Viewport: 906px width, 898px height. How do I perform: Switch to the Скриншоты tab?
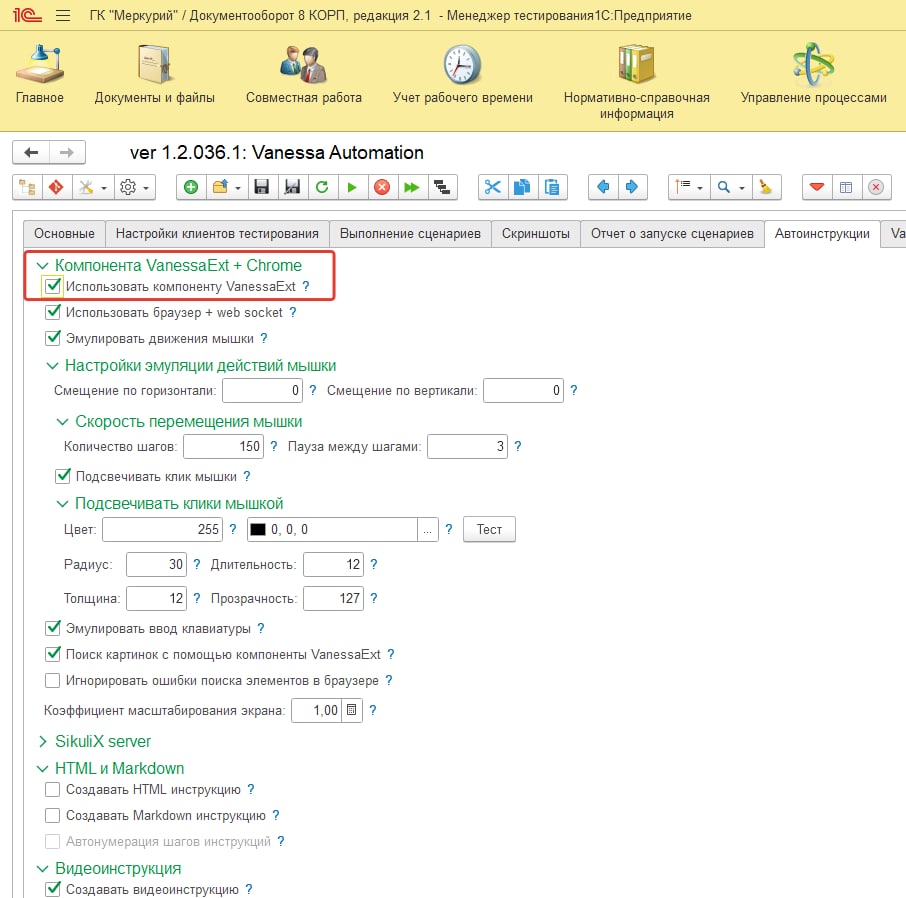click(536, 233)
